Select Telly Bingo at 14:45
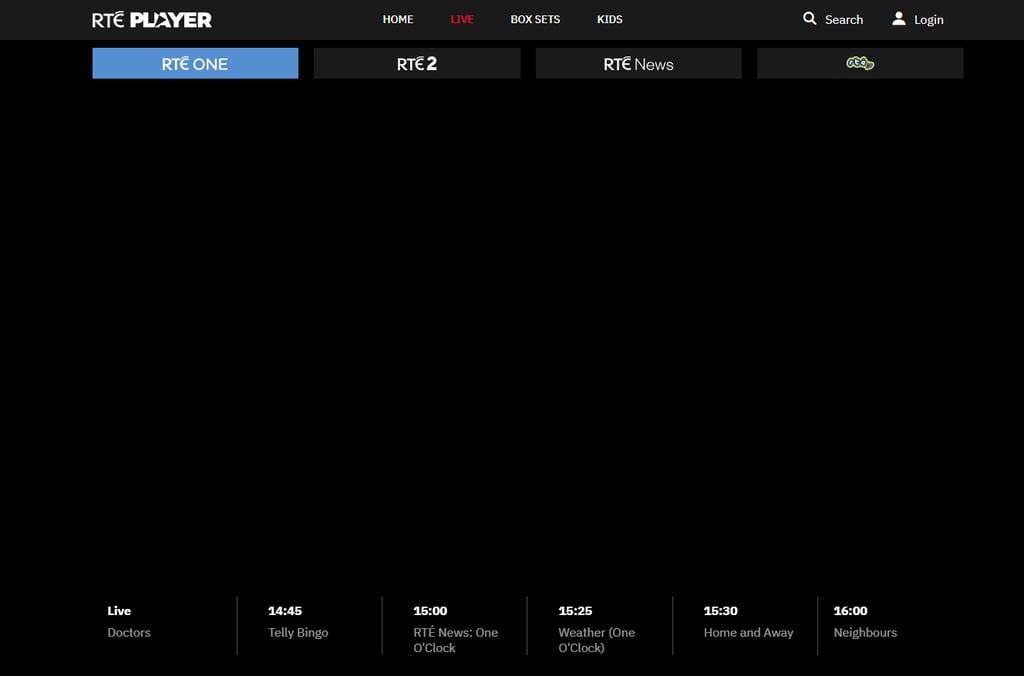This screenshot has width=1024, height=676. click(298, 632)
